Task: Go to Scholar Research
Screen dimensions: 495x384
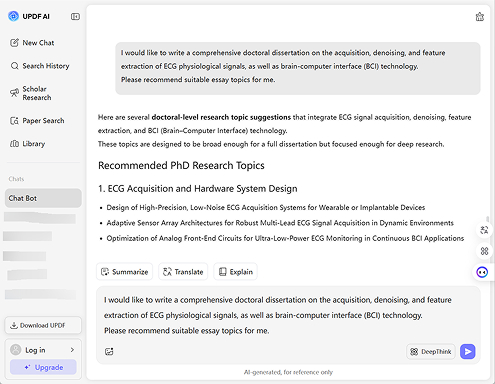Action: pos(31,93)
